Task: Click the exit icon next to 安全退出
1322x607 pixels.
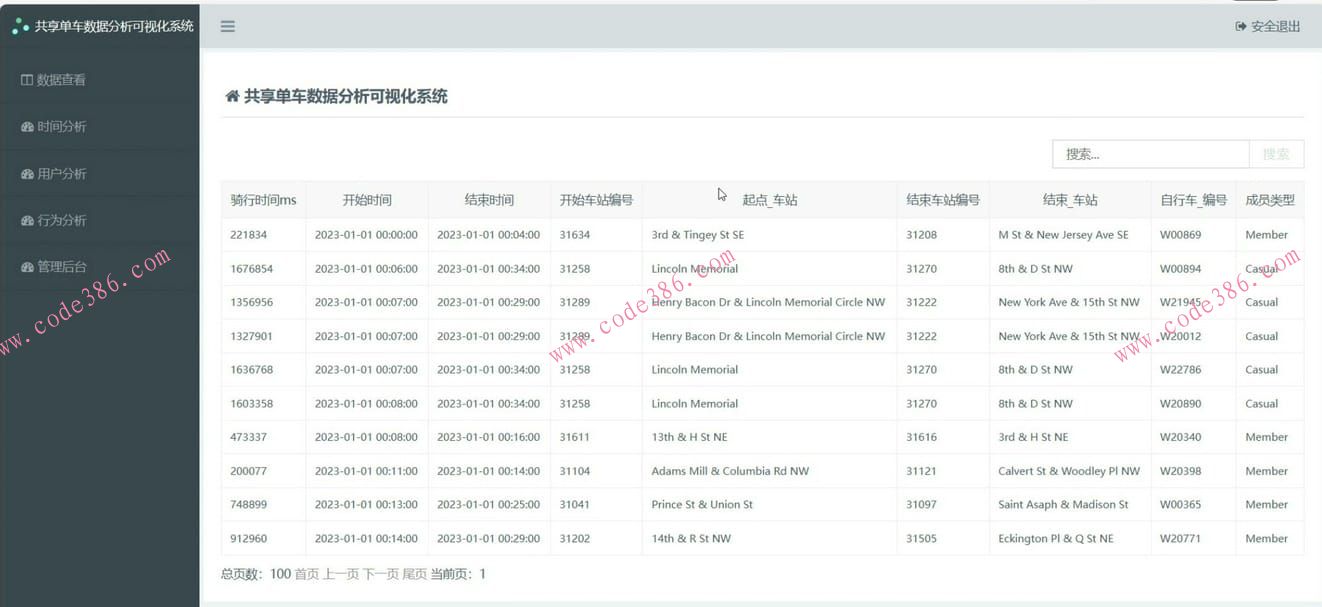Action: pyautogui.click(x=1240, y=27)
